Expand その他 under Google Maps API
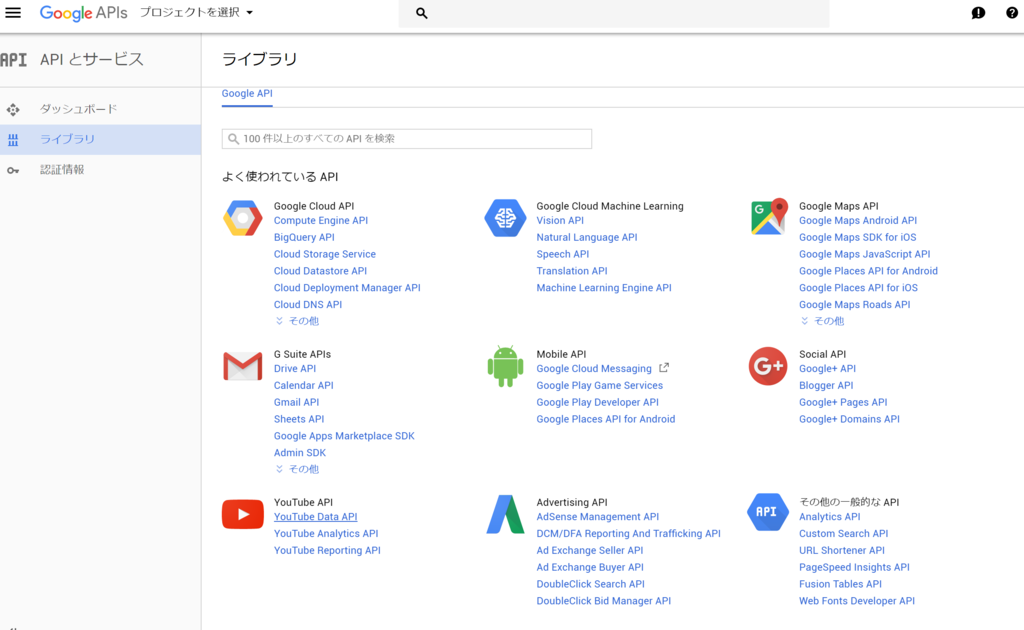The image size is (1024, 630). click(822, 321)
